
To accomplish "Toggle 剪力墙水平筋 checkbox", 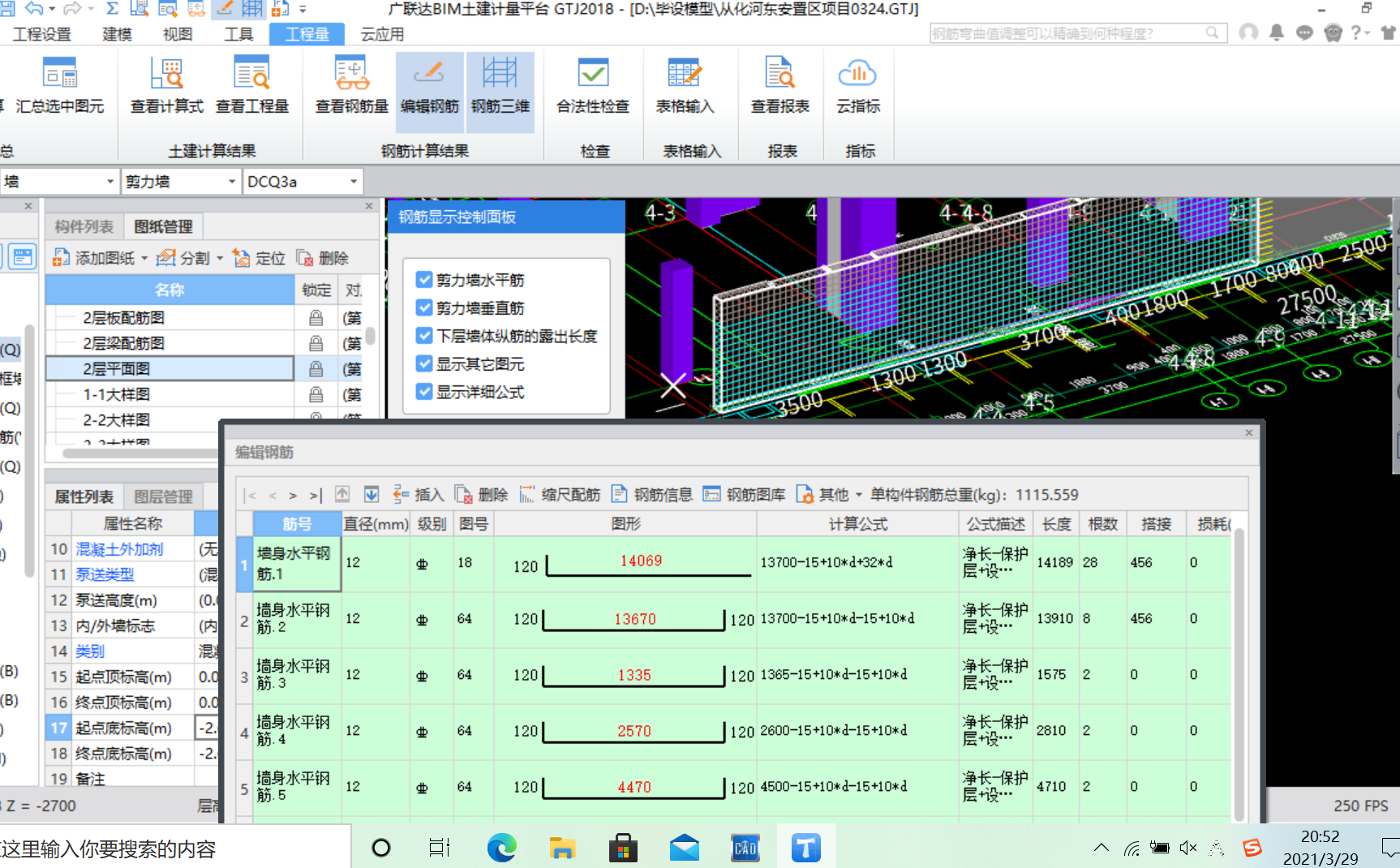I will coord(424,280).
